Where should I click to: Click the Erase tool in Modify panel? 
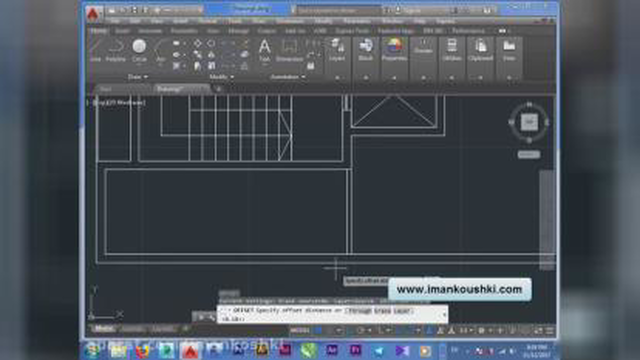(x=244, y=43)
